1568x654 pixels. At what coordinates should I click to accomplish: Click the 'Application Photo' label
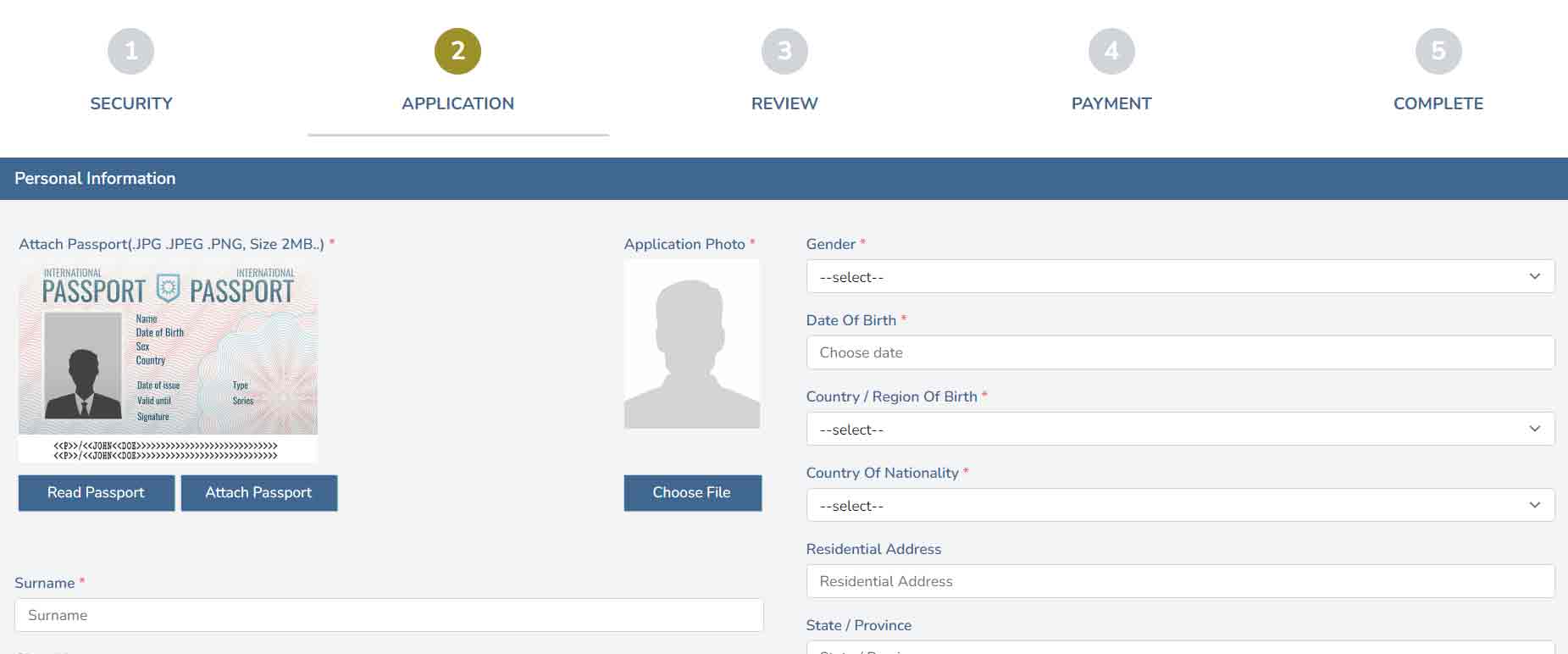[x=684, y=244]
